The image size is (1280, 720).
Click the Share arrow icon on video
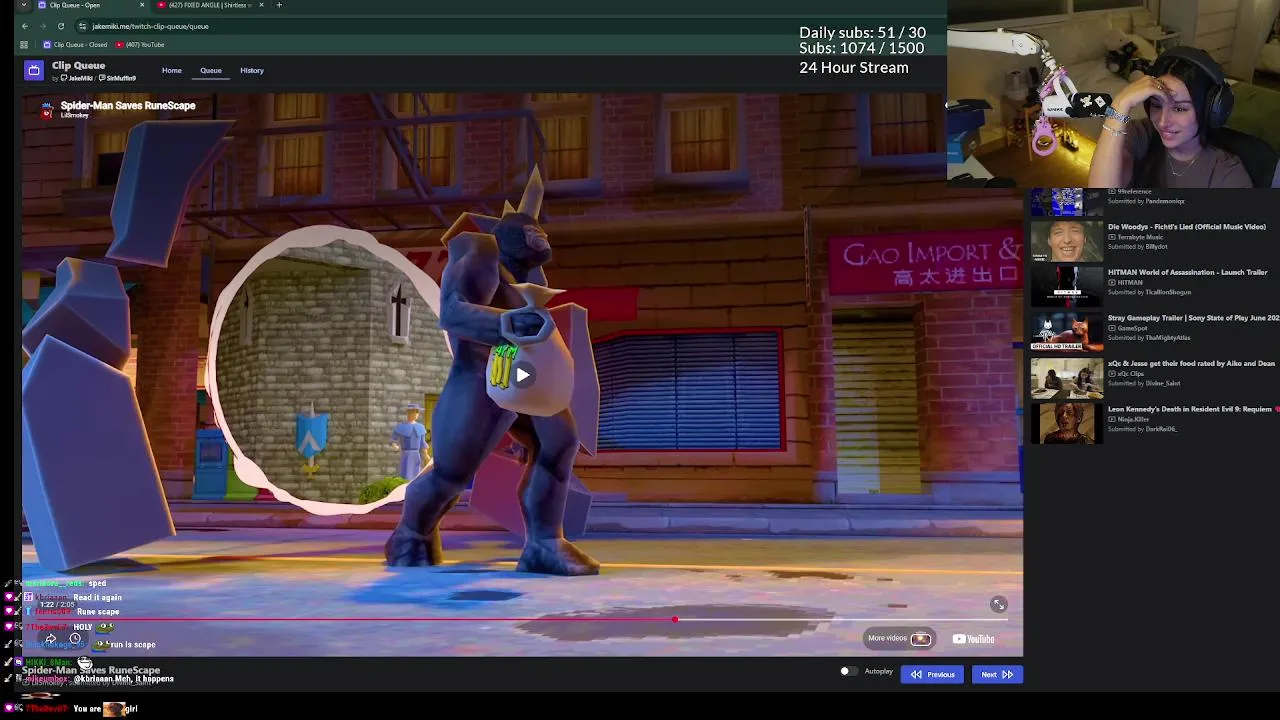50,639
